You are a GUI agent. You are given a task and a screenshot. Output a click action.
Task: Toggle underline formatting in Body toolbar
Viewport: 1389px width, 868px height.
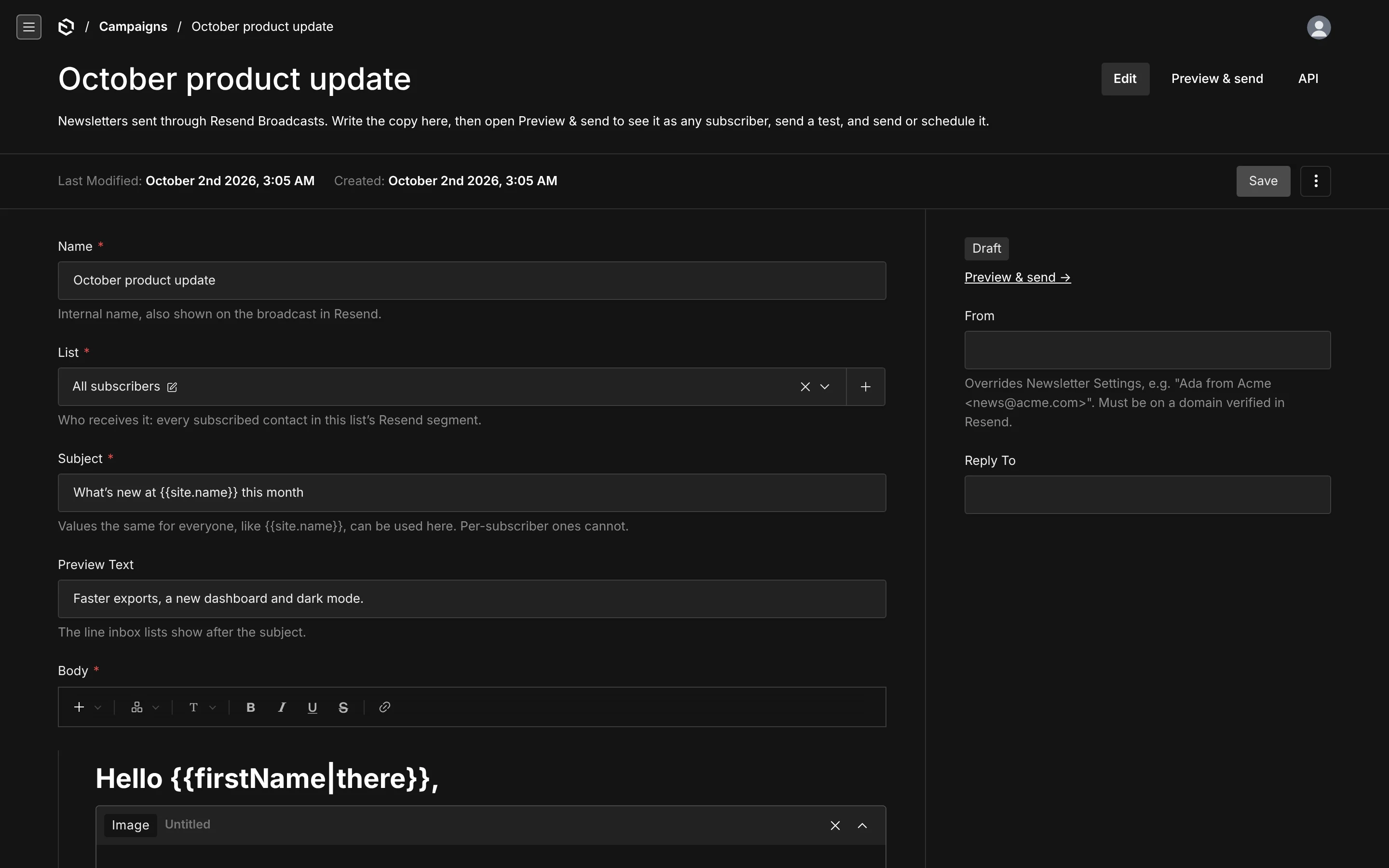pyautogui.click(x=312, y=707)
